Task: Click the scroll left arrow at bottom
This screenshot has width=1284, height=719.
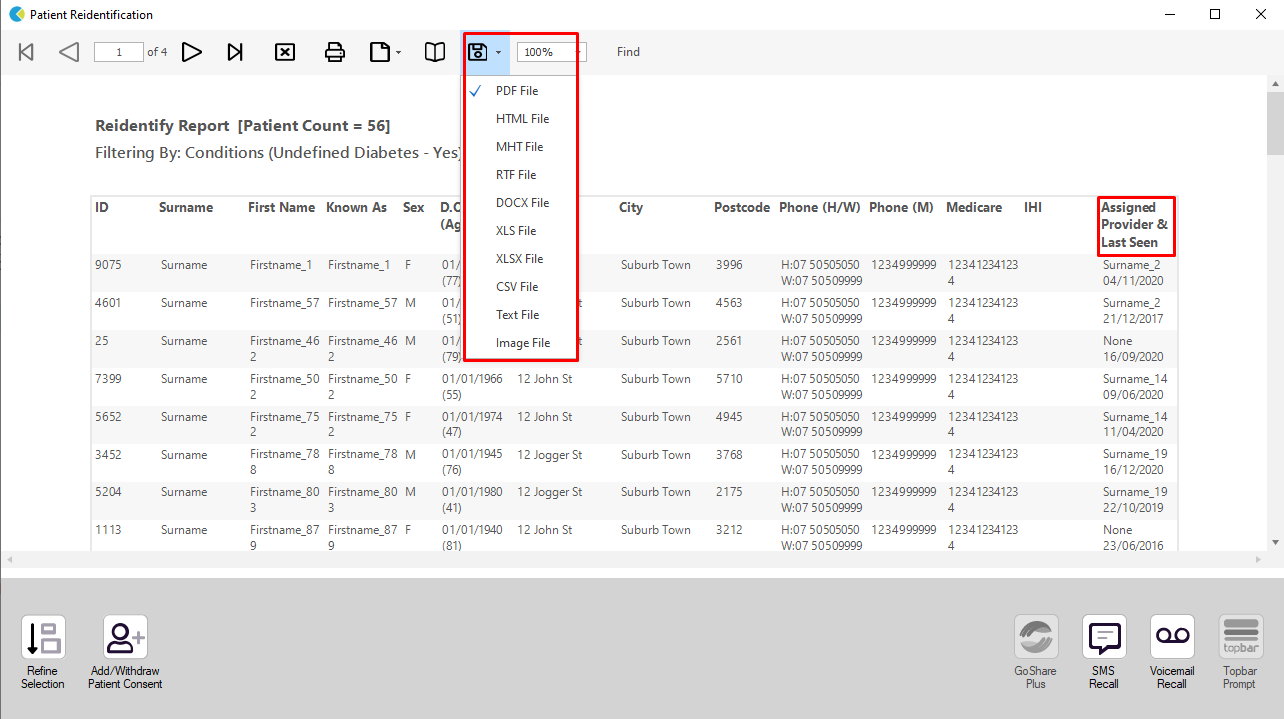Action: coord(8,558)
